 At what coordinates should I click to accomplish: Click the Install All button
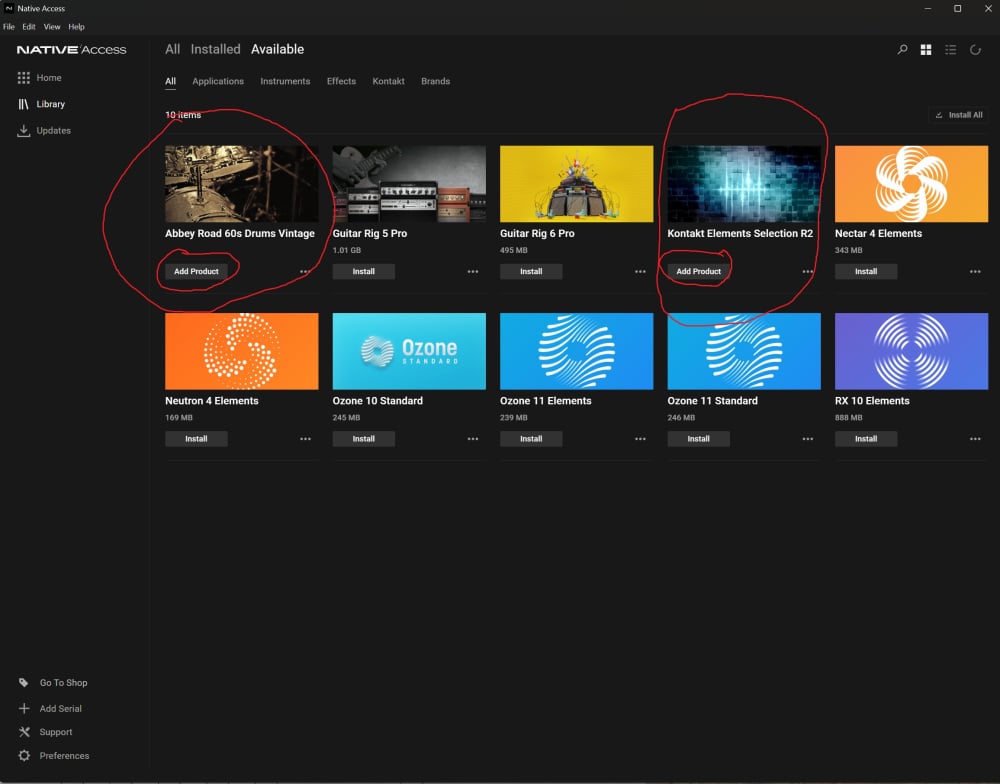pyautogui.click(x=959, y=115)
